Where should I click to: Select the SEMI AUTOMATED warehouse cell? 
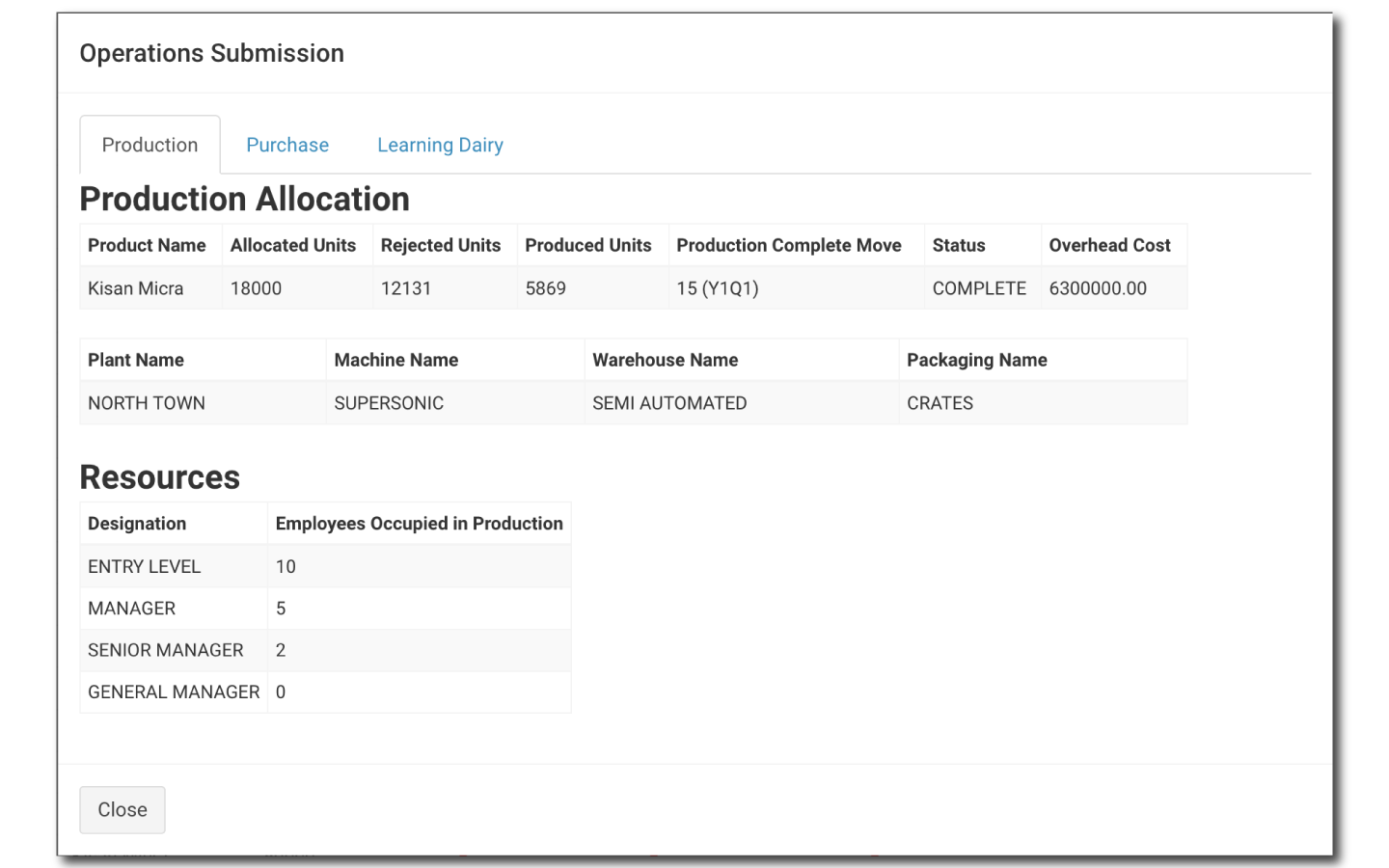(669, 402)
